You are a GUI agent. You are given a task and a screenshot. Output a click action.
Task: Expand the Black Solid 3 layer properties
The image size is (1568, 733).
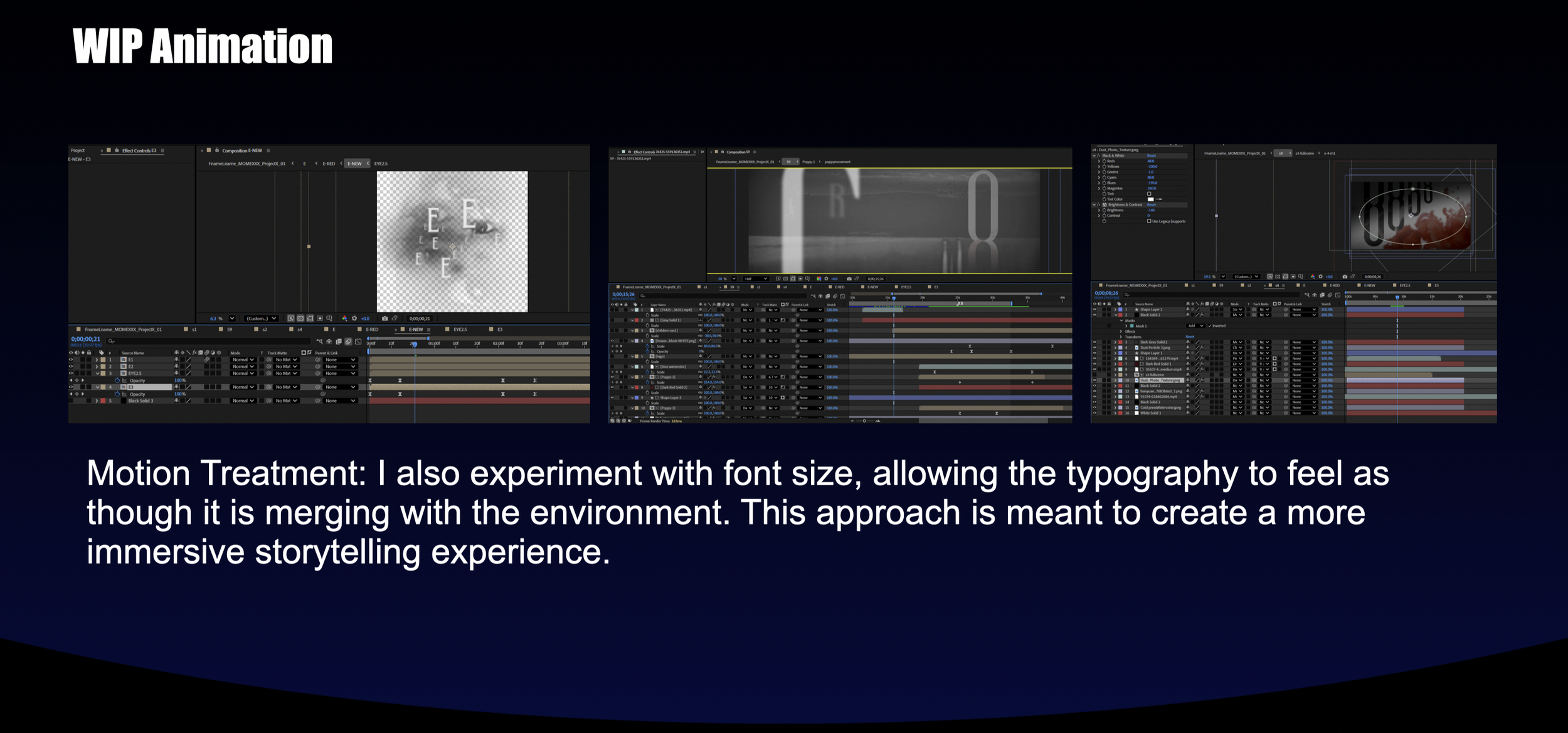pos(96,401)
